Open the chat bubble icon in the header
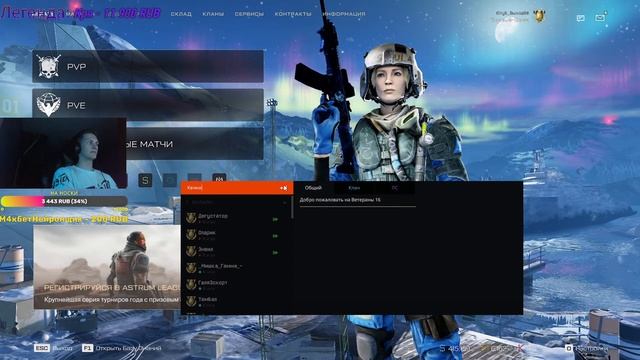The image size is (640, 360). (580, 18)
